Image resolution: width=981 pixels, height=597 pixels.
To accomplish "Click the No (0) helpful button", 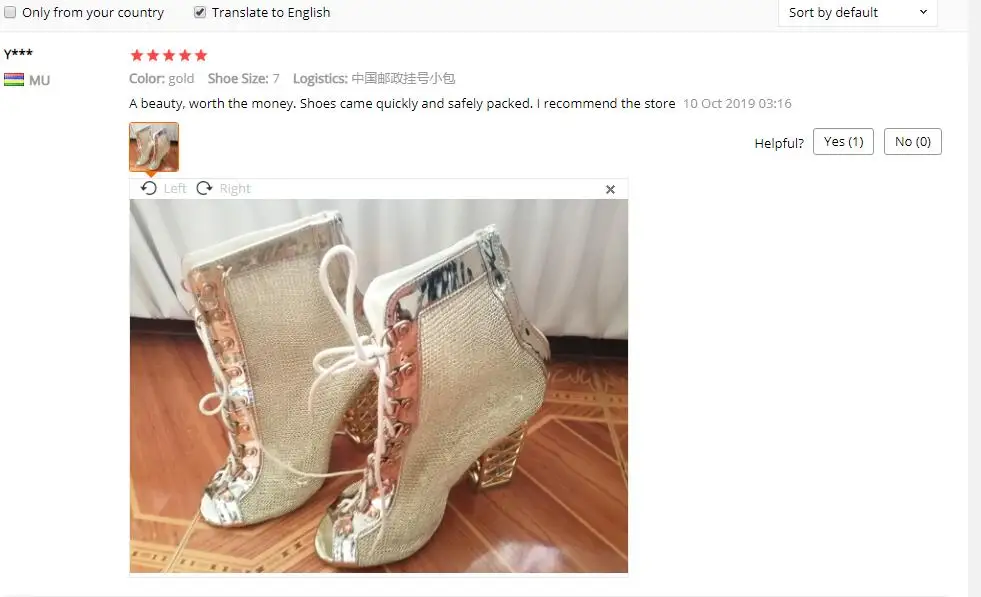I will point(913,141).
